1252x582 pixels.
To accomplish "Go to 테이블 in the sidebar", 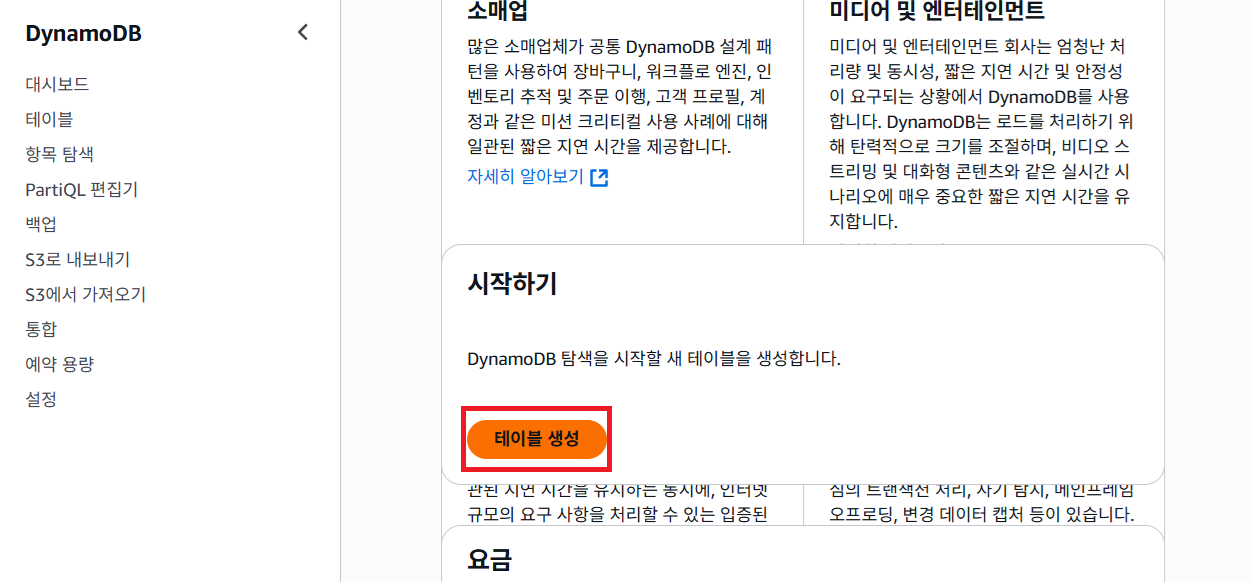I will point(49,119).
